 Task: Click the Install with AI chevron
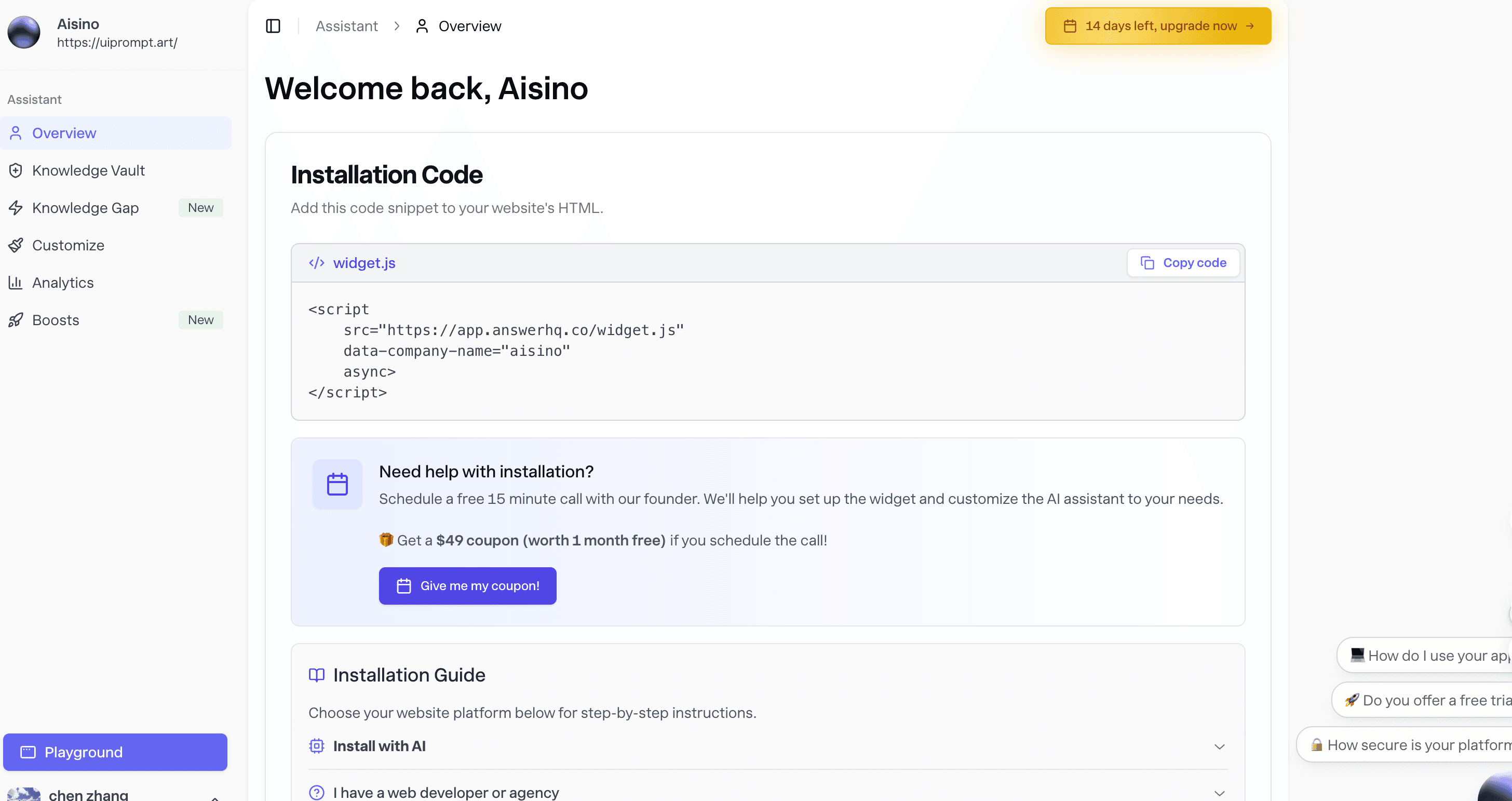[x=1219, y=746]
